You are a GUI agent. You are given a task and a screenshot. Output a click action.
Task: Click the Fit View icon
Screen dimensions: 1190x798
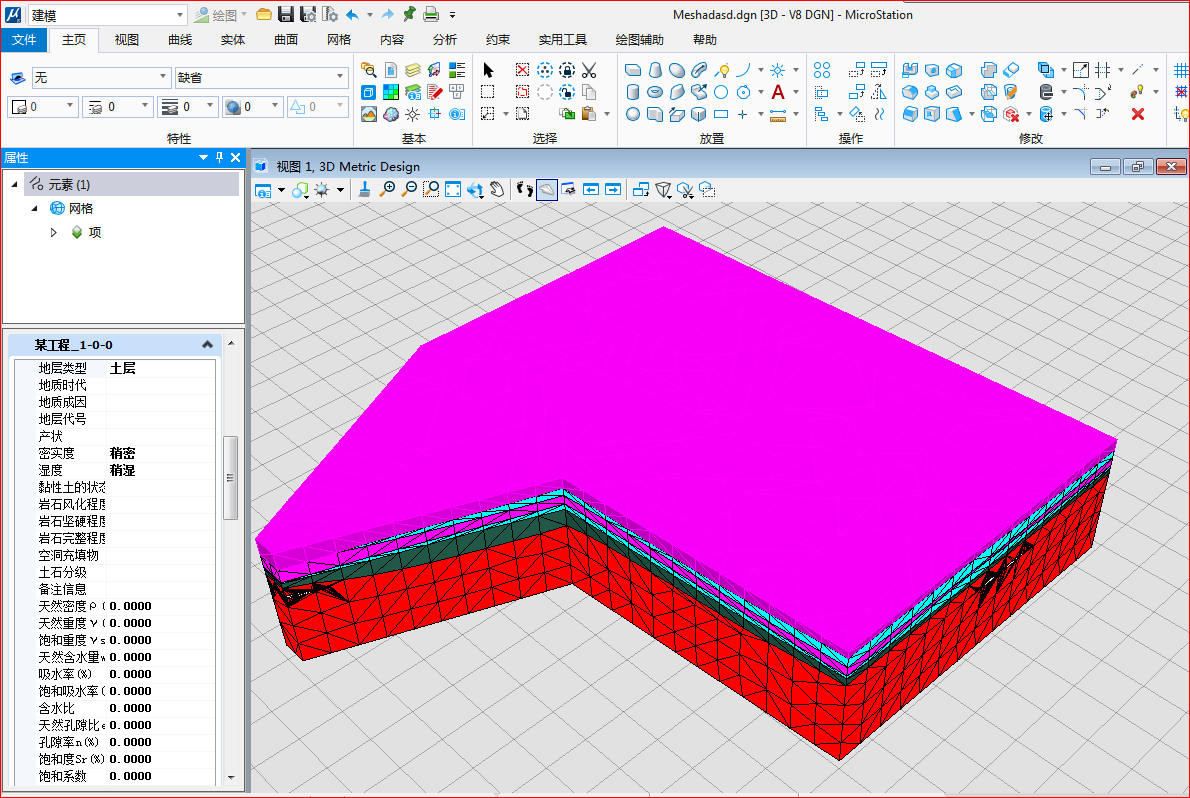click(x=453, y=189)
